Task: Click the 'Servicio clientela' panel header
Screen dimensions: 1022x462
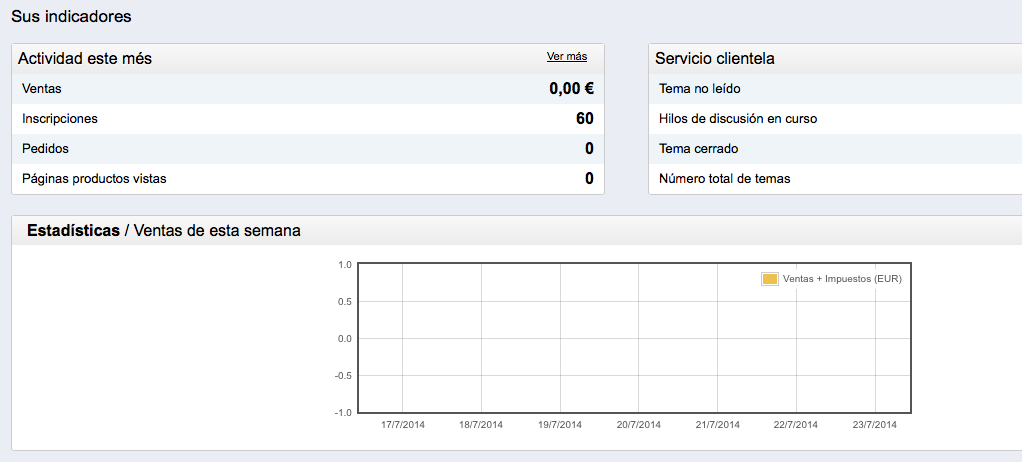Action: point(714,59)
